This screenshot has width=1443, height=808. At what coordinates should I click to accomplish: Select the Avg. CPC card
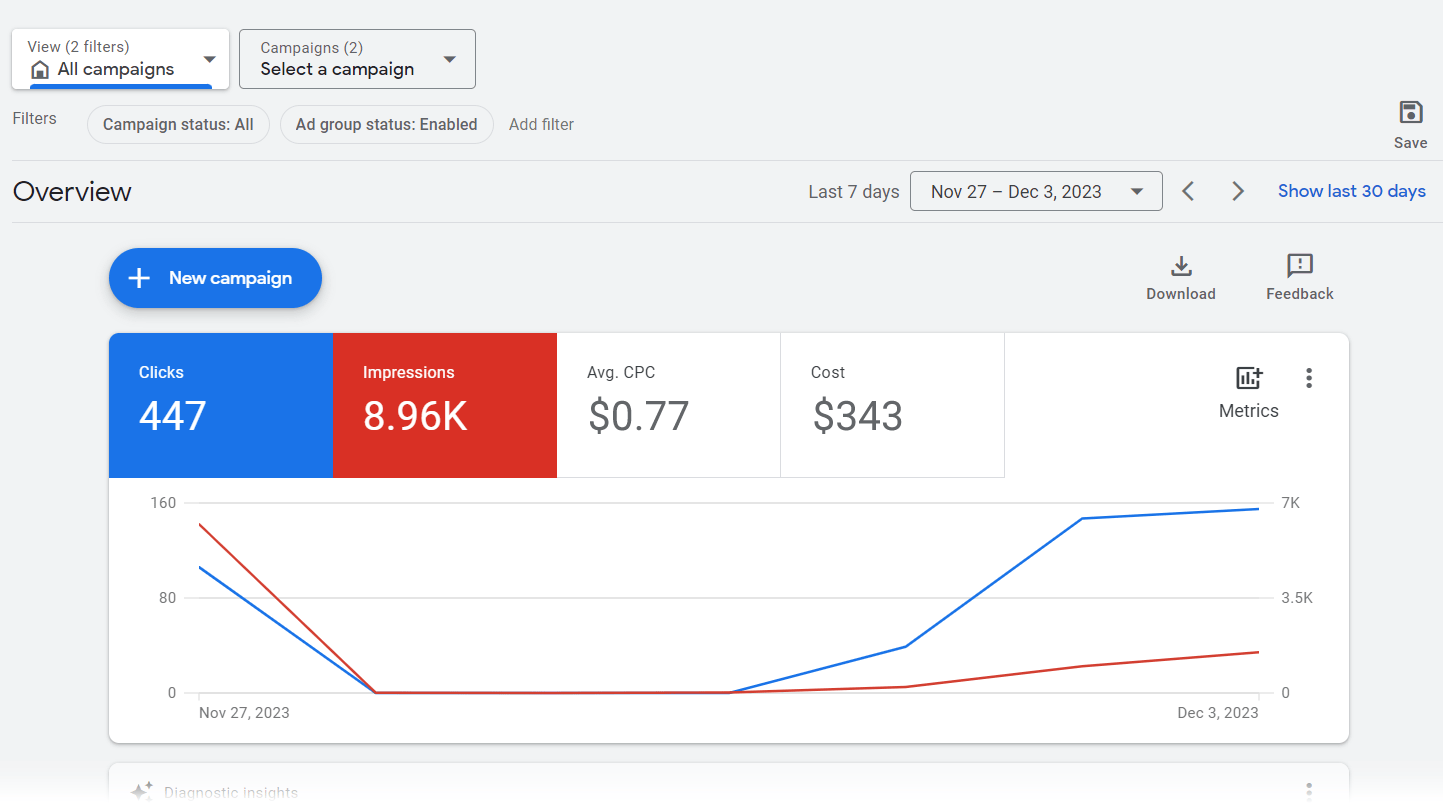(x=668, y=404)
